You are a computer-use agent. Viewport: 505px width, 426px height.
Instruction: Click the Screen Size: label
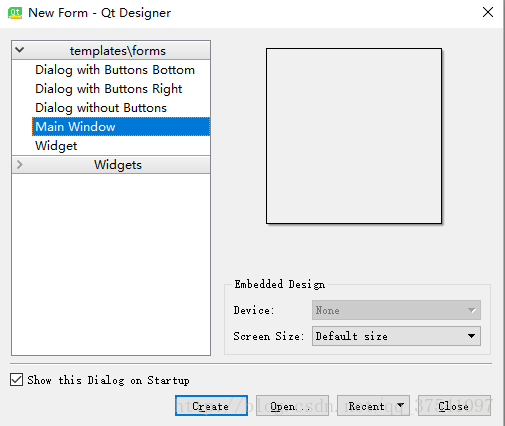coord(269,336)
